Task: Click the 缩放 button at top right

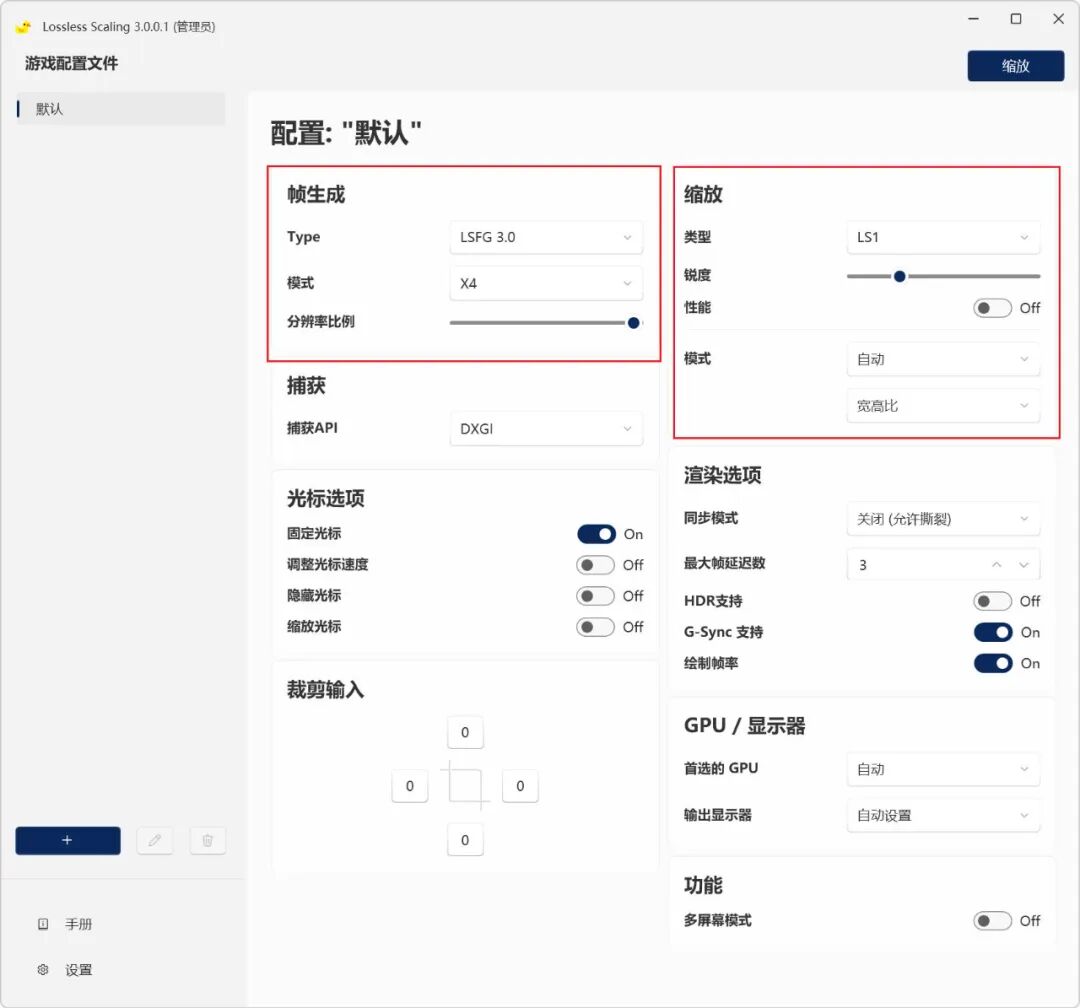Action: pos(1016,66)
